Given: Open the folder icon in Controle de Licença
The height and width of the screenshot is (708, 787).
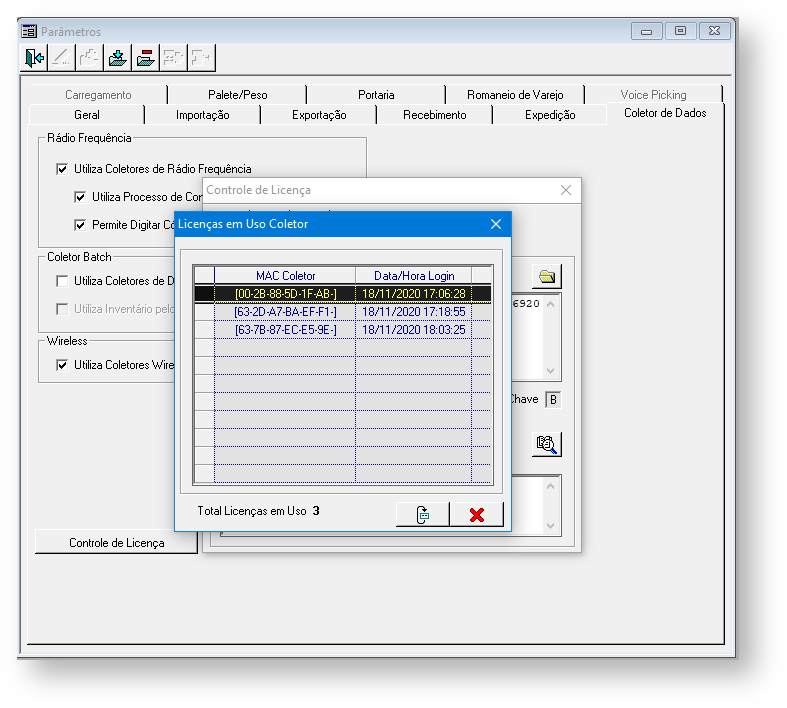Looking at the screenshot, I should click(x=547, y=276).
